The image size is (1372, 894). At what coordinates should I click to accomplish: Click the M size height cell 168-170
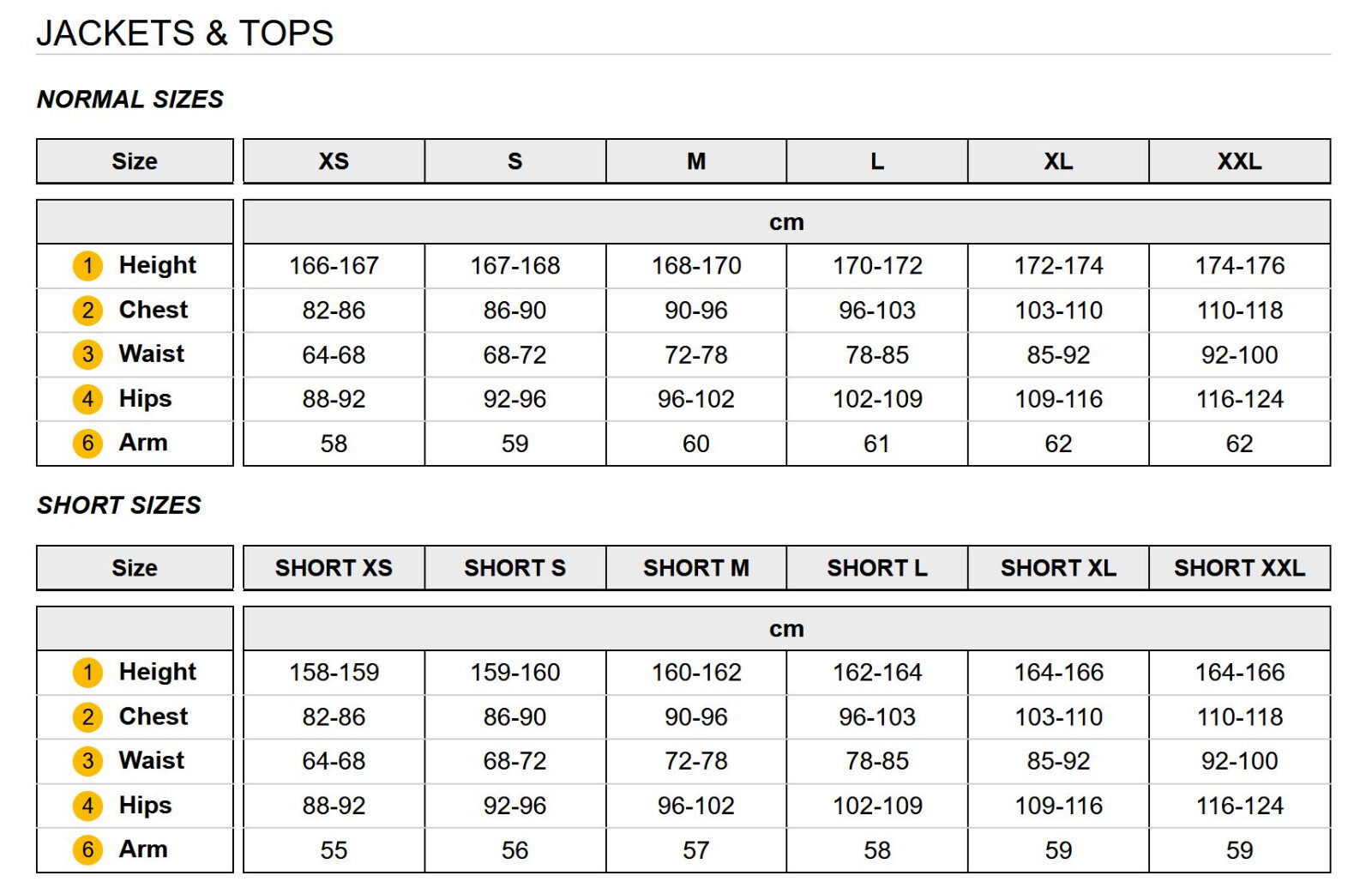[x=696, y=266]
